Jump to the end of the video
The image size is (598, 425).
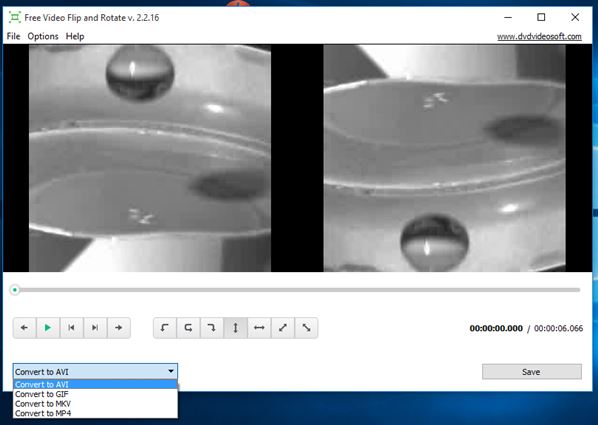pyautogui.click(x=95, y=328)
